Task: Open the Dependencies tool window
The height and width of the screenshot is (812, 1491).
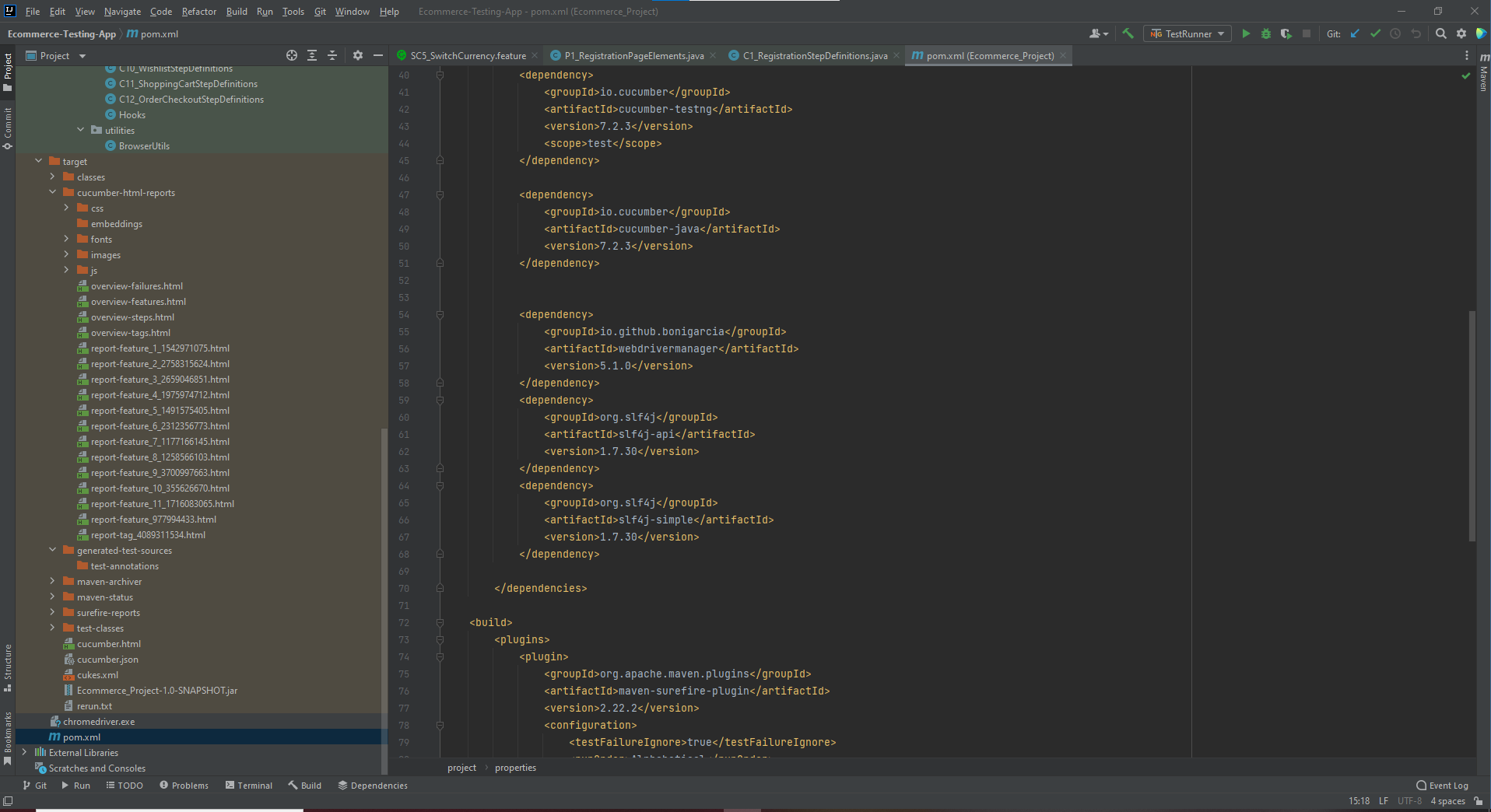Action: click(x=373, y=786)
